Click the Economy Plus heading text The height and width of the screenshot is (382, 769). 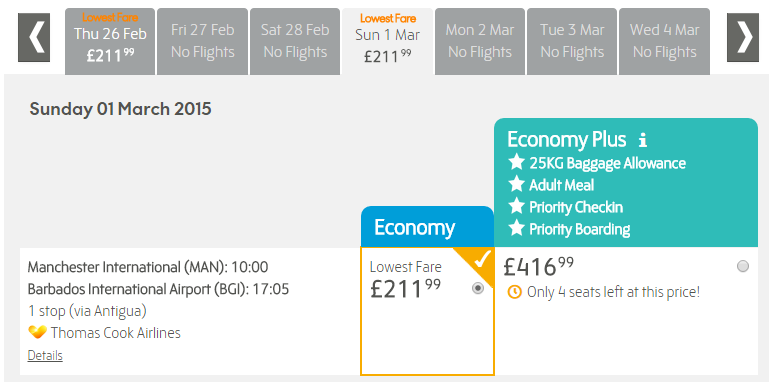tap(566, 140)
